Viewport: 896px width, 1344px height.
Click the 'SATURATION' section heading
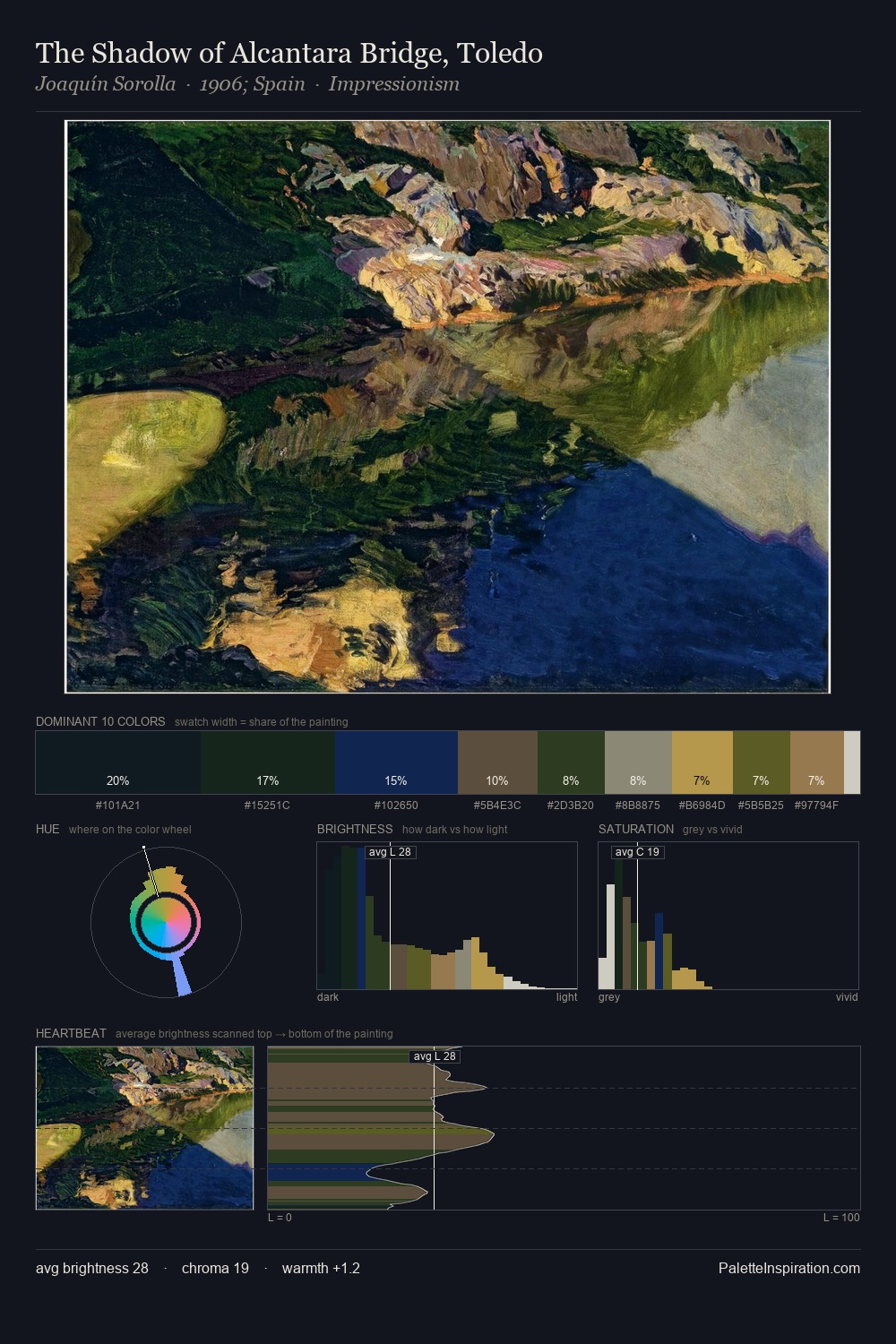[636, 829]
